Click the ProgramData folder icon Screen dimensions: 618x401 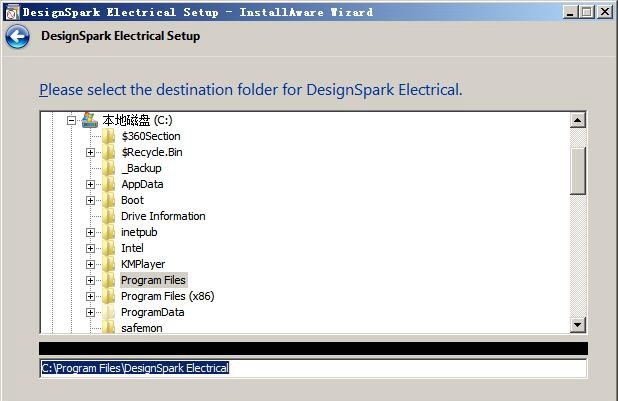point(108,312)
